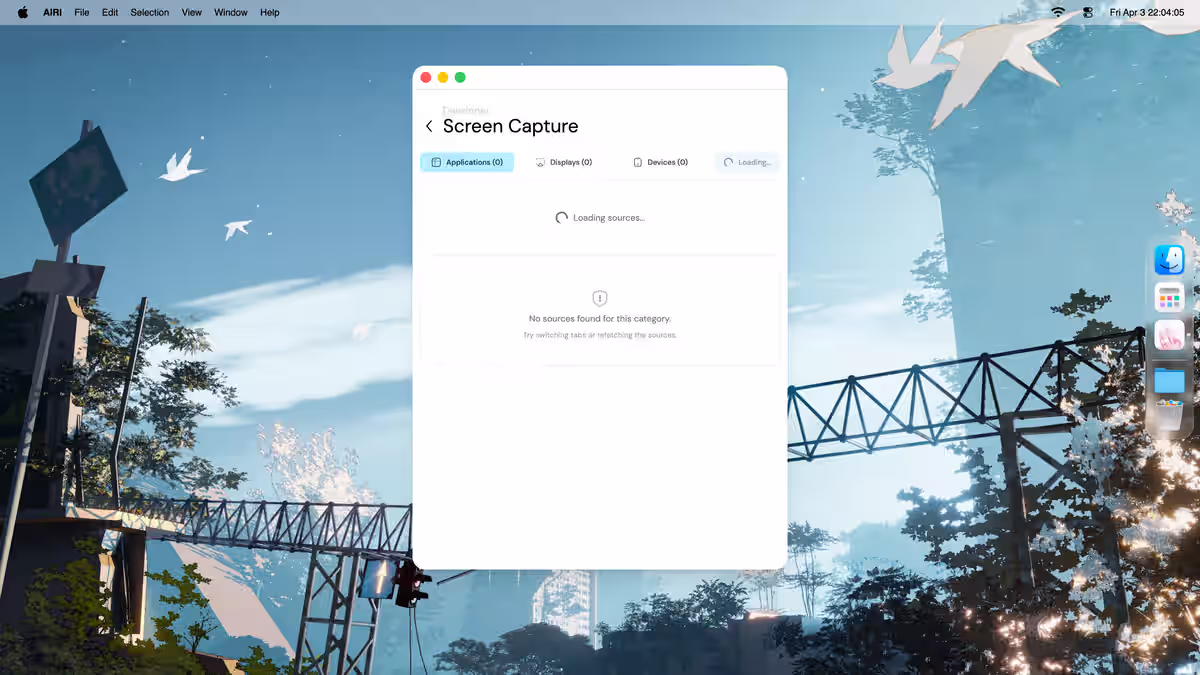Viewport: 1200px width, 675px height.
Task: Click 'Try switching tabs or refetching the sources.' hint
Action: (x=600, y=335)
